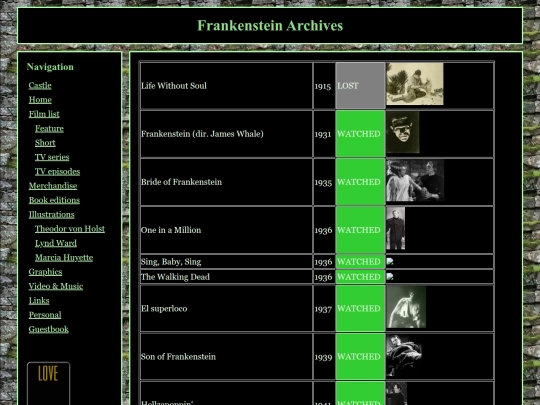Select the 'Life Without Soul' title cell
Viewport: 540px width, 405px height.
[226, 86]
